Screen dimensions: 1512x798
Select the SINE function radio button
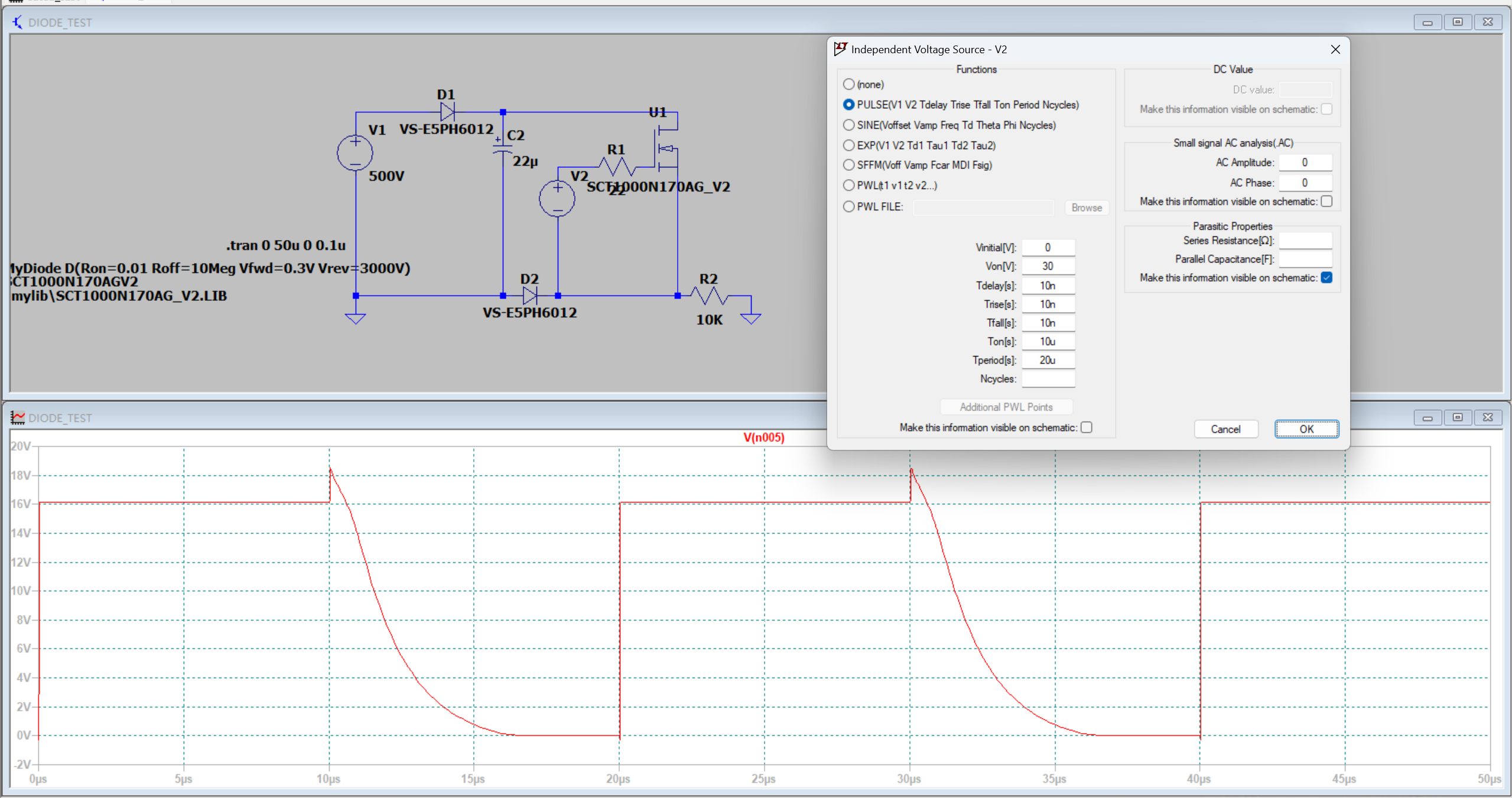(x=848, y=125)
